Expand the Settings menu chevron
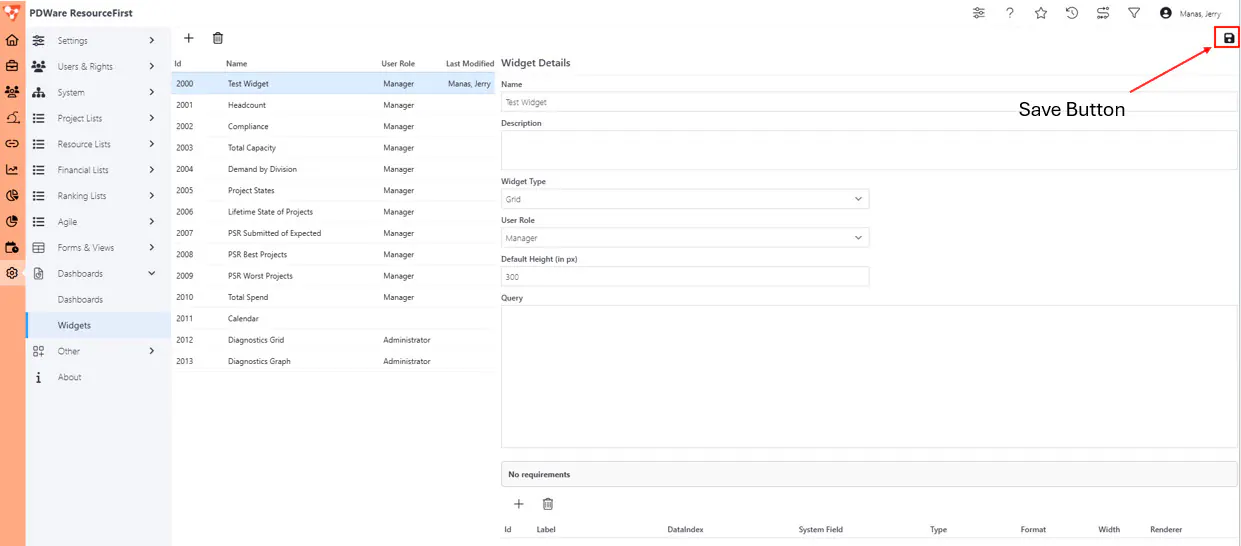Image resolution: width=1241 pixels, height=546 pixels. pyautogui.click(x=151, y=40)
